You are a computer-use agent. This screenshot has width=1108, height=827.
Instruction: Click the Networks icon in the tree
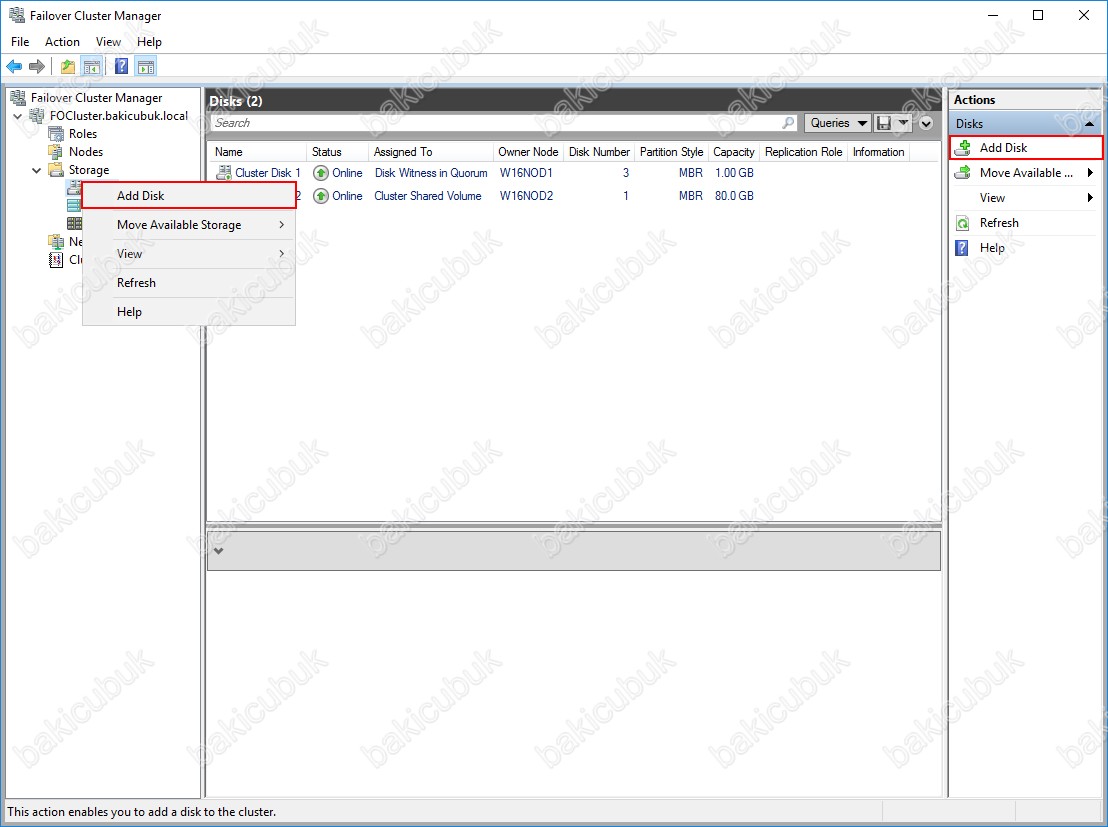[56, 242]
